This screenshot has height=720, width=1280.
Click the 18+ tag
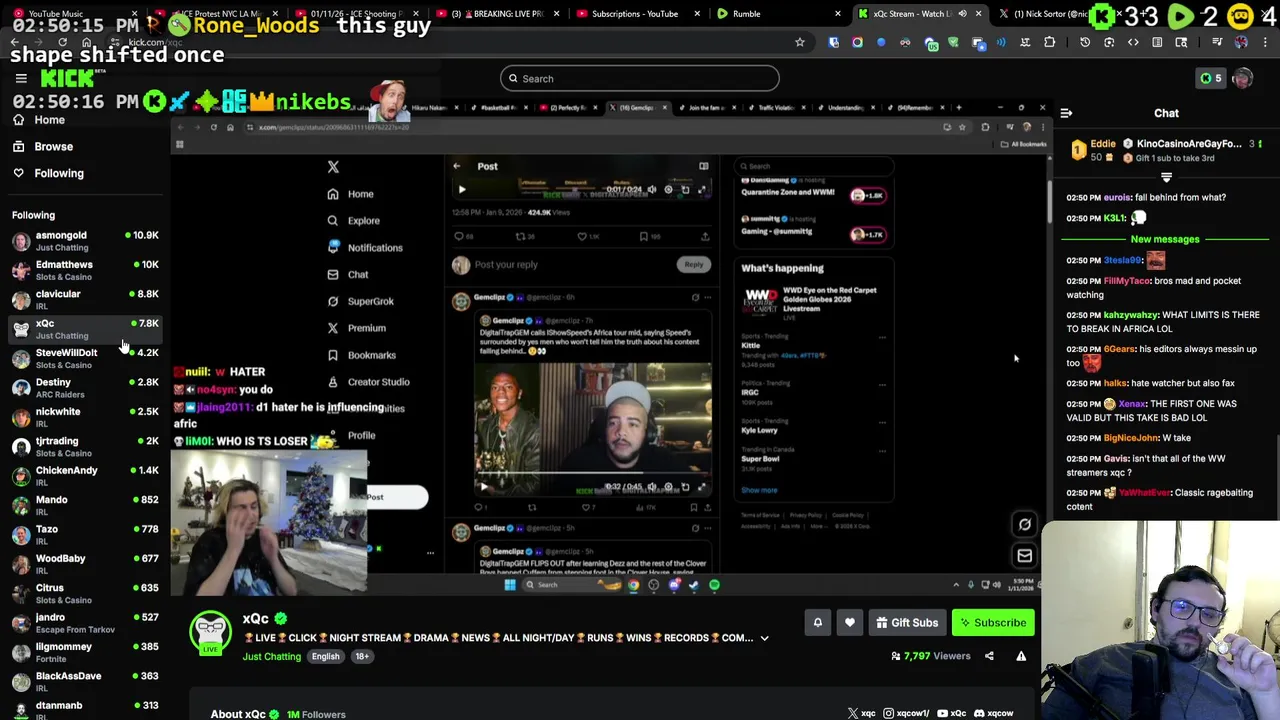(361, 656)
